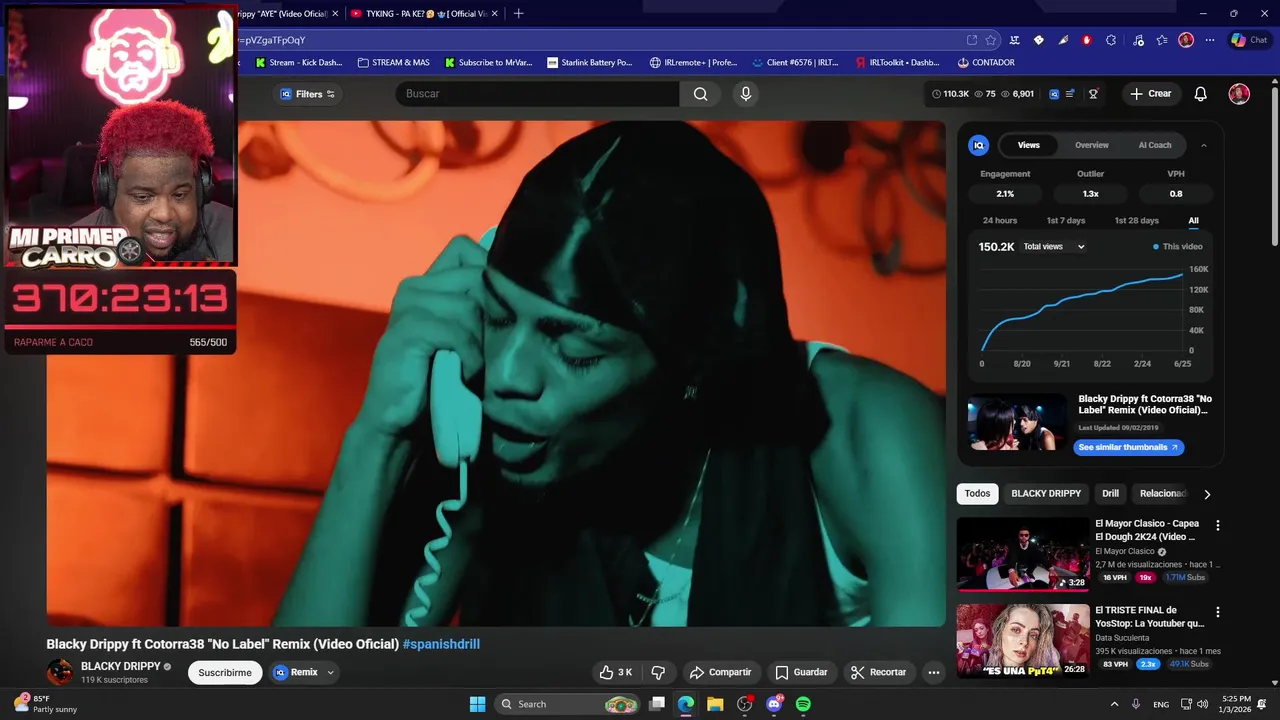Open options for El TRISTE FINAL video
Image resolution: width=1280 pixels, height=720 pixels.
[x=1217, y=612]
